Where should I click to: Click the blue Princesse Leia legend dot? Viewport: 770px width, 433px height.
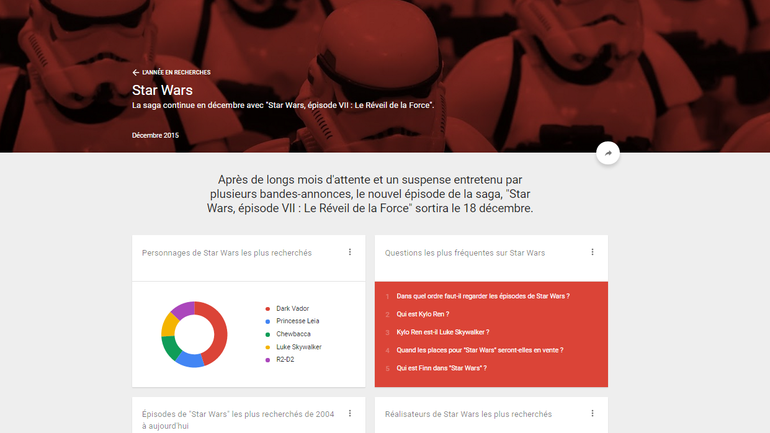point(268,322)
